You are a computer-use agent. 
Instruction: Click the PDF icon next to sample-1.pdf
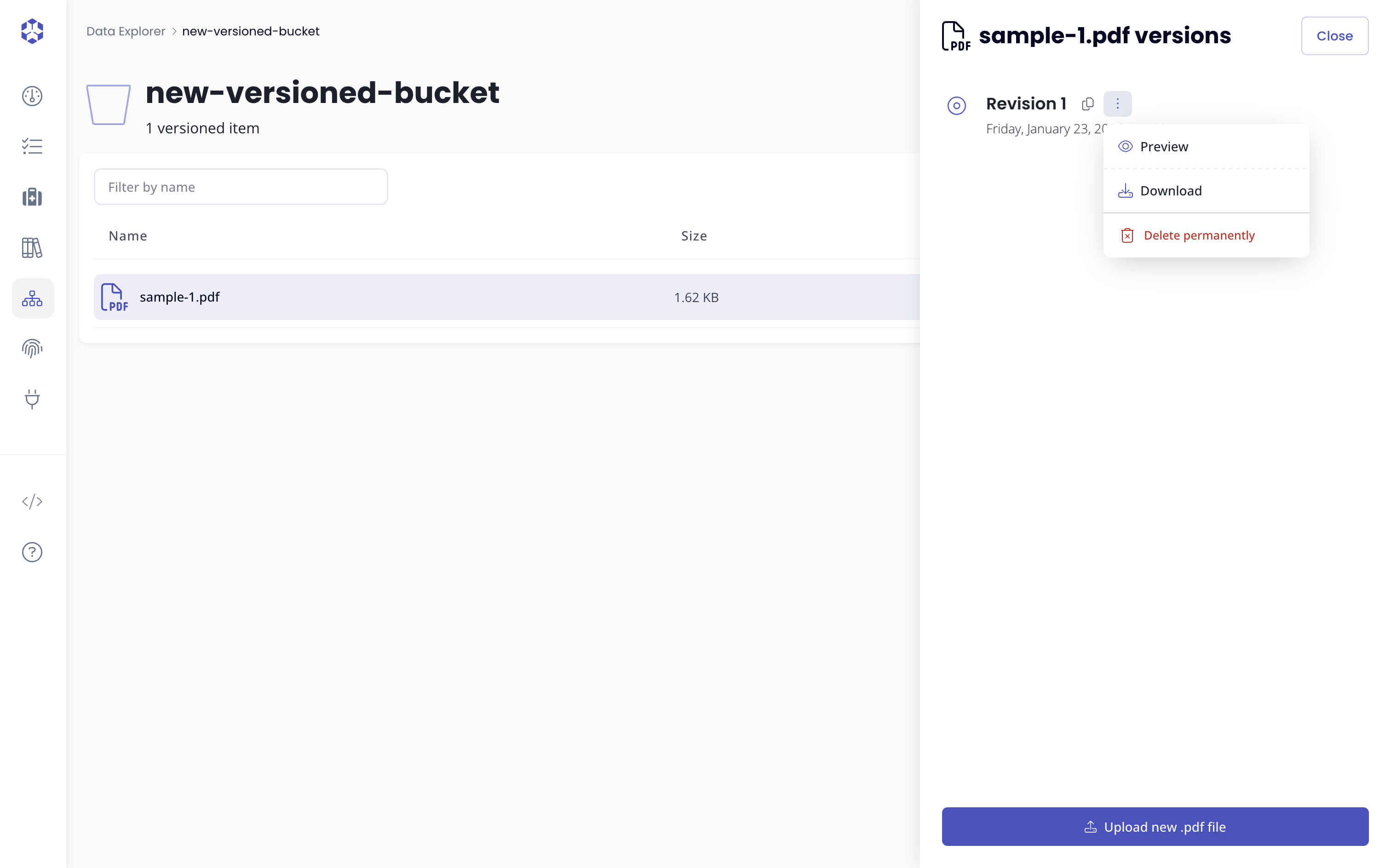pyautogui.click(x=114, y=297)
